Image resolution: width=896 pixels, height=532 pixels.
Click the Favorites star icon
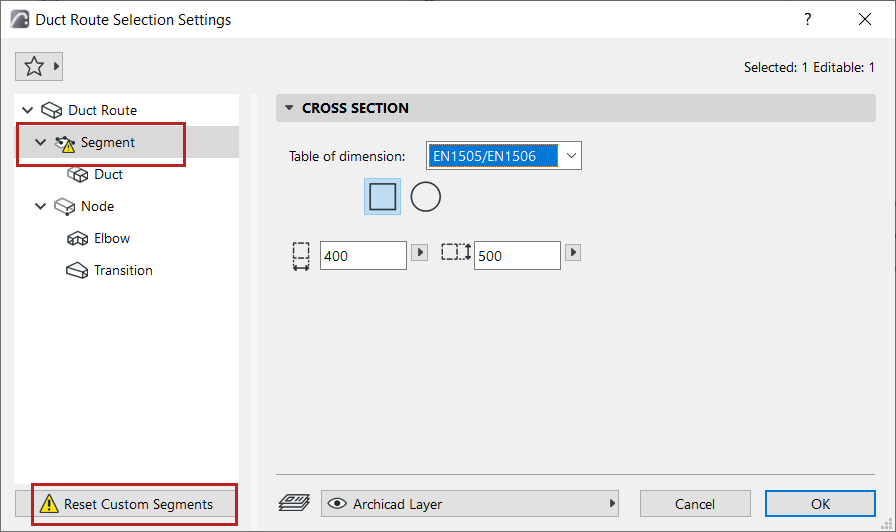[34, 67]
